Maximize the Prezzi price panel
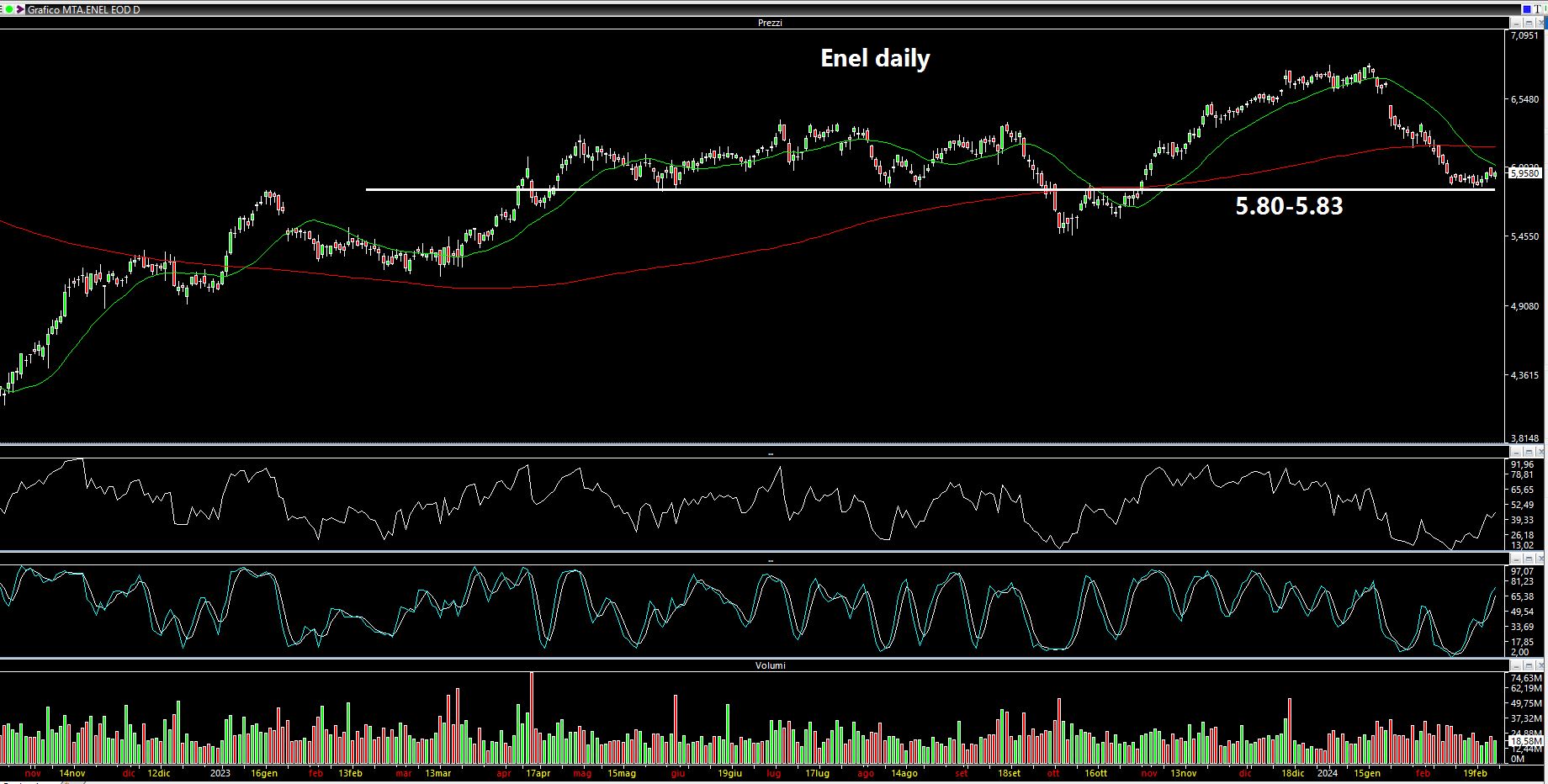The image size is (1548, 784). tap(1529, 23)
